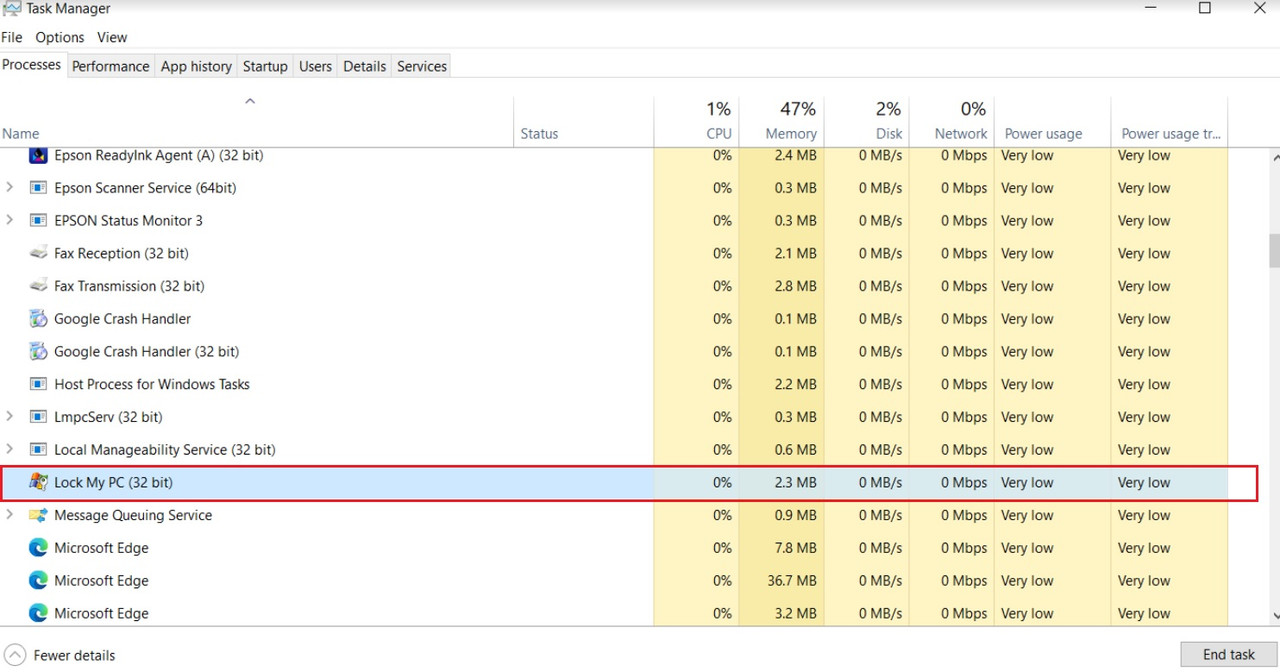Click the Epson Scanner Service process icon

click(38, 188)
